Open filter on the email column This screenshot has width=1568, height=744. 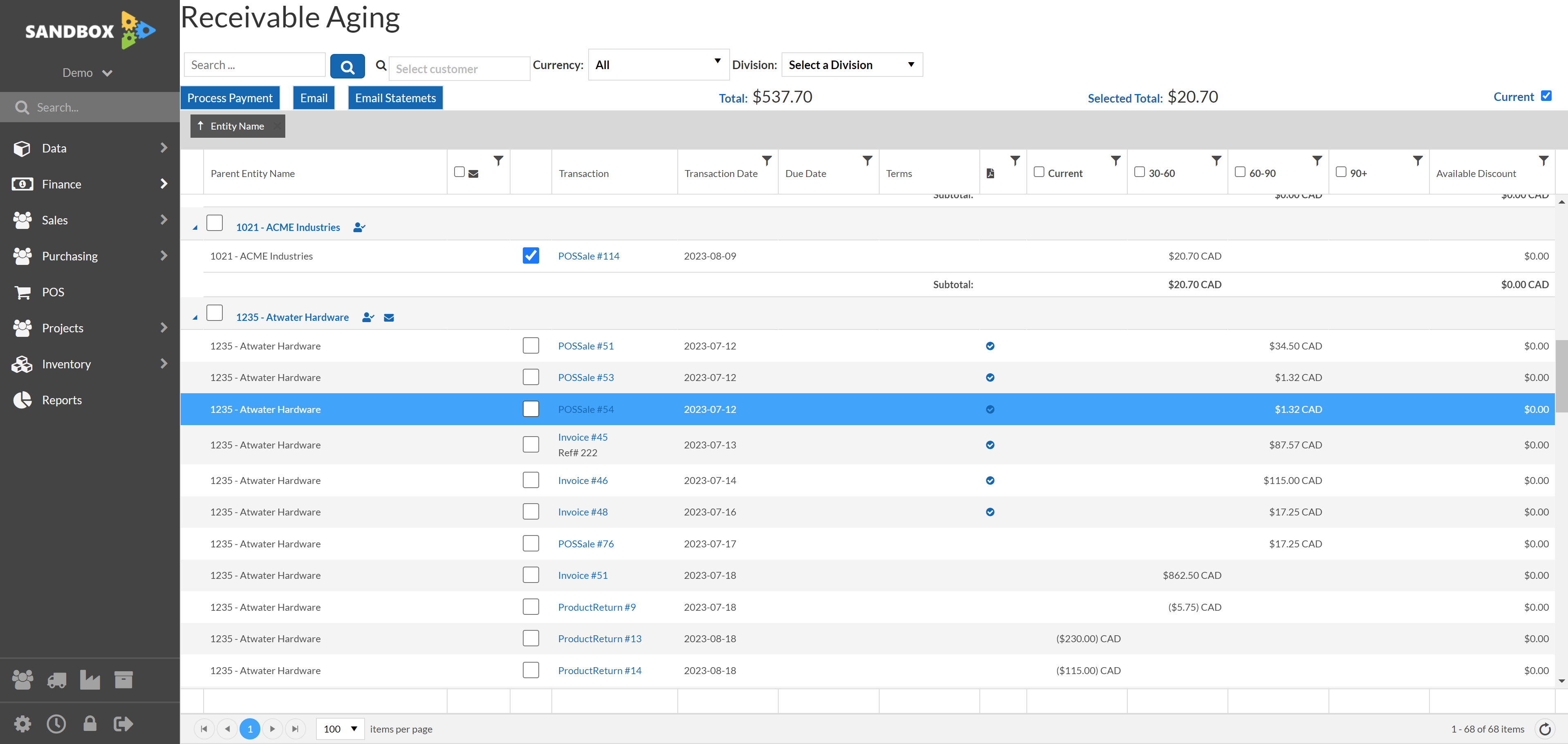point(499,161)
